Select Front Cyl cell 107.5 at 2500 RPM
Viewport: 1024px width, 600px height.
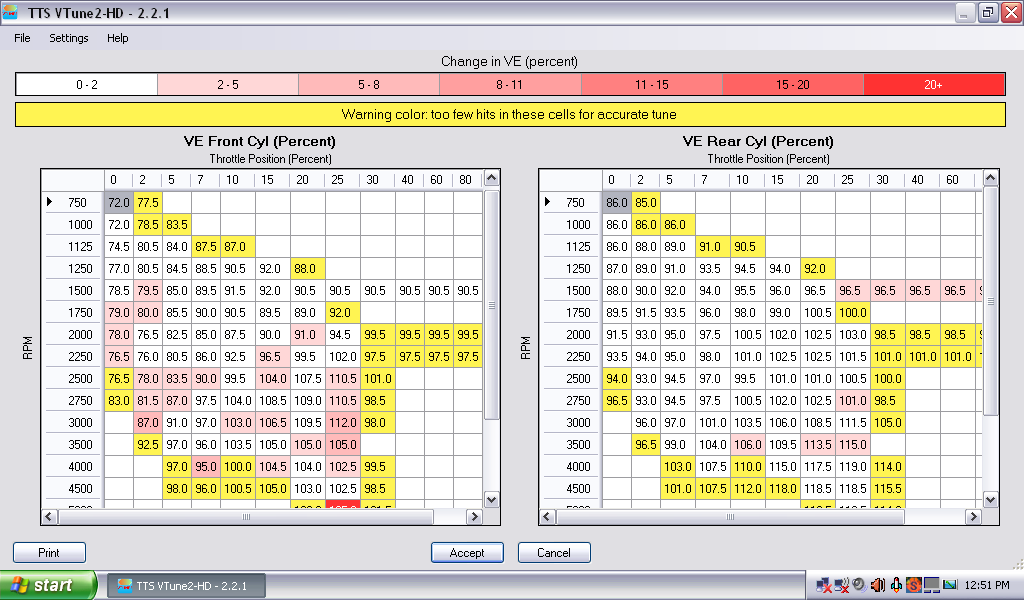tap(307, 379)
